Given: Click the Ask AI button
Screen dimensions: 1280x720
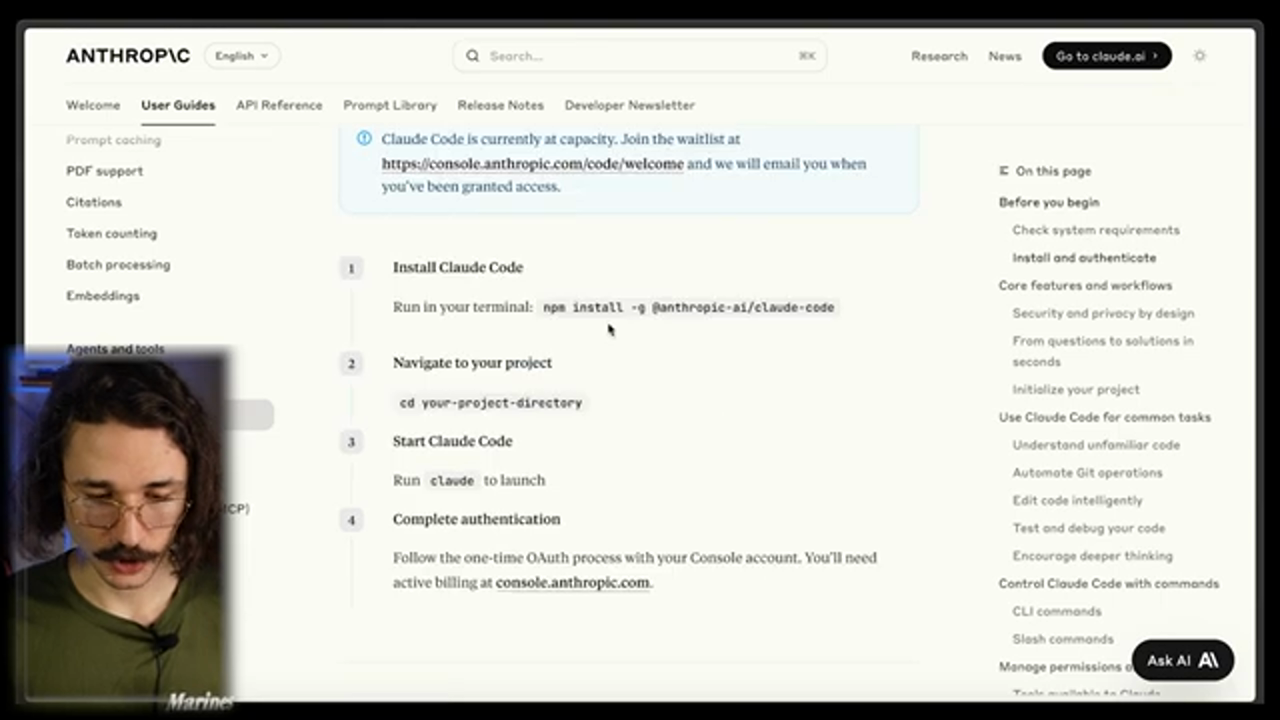Looking at the screenshot, I should (x=1183, y=660).
